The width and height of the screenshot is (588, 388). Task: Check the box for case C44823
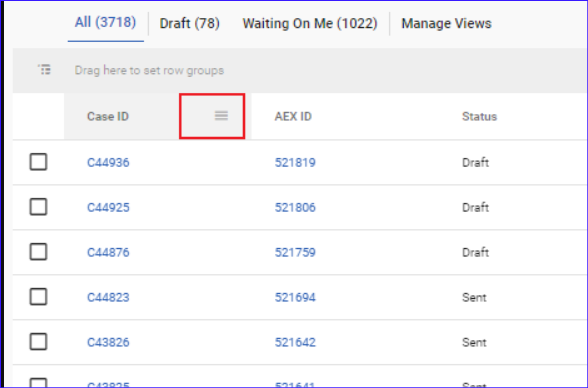[x=38, y=297]
